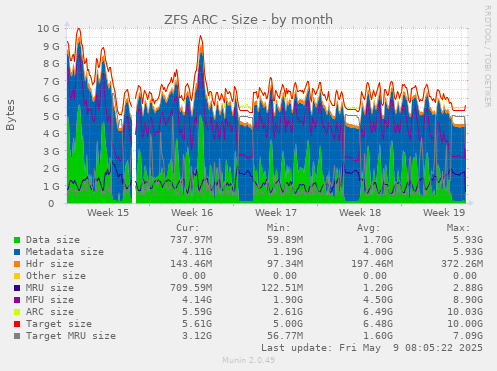The height and width of the screenshot is (371, 497).
Task: Click the Target size legend label
Action: tap(59, 324)
